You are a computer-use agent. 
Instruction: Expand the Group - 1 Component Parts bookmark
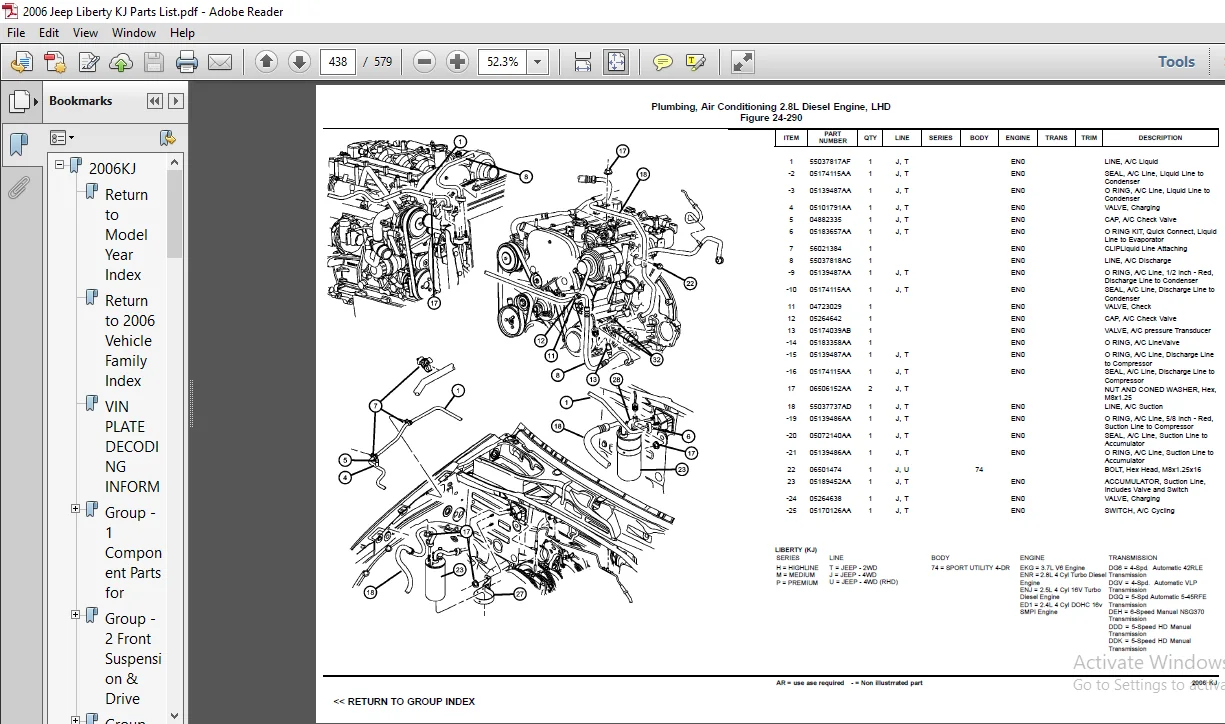coord(76,509)
